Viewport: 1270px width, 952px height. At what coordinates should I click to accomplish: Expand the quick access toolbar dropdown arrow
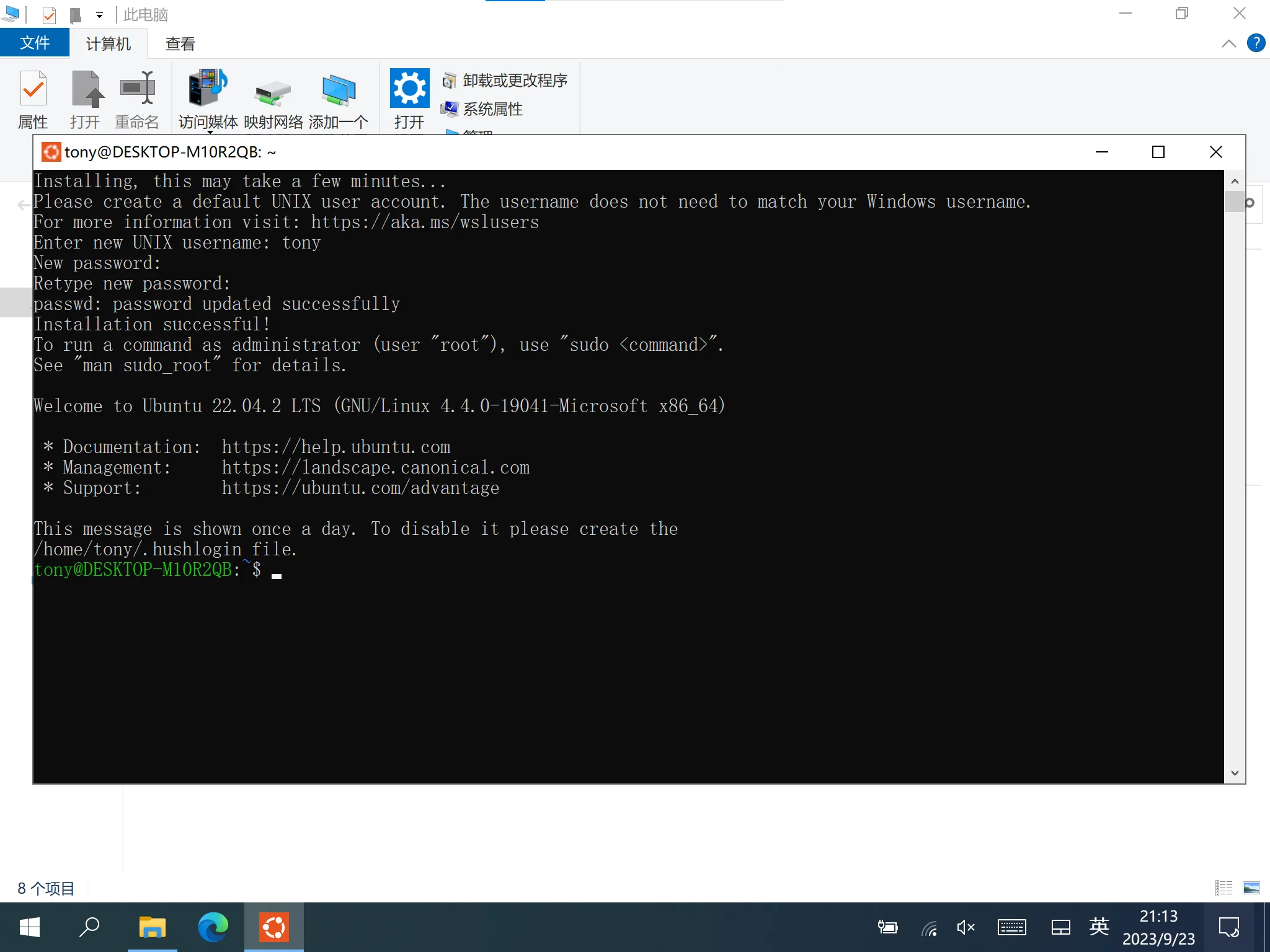99,15
